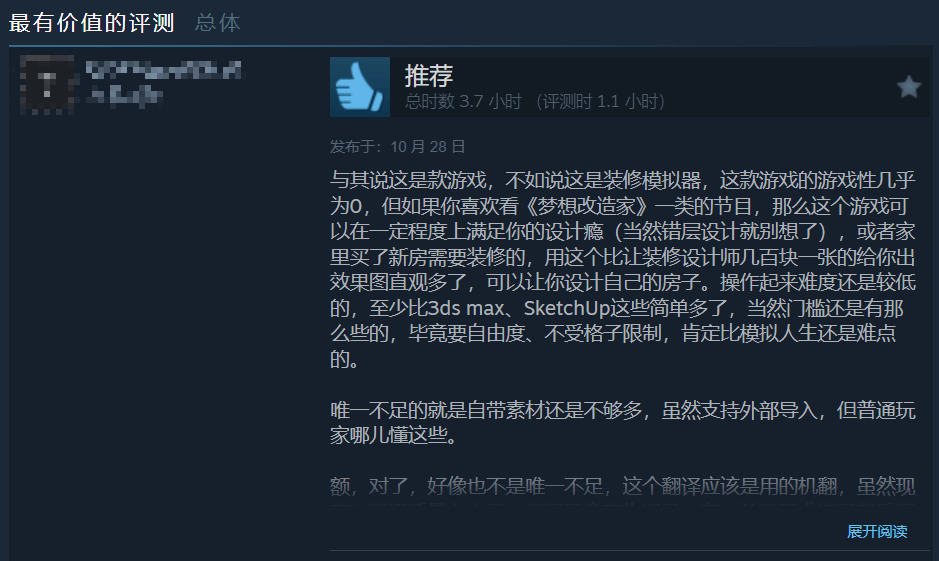Switch to the 总体 tab
Screen dimensions: 939x561
pos(217,23)
